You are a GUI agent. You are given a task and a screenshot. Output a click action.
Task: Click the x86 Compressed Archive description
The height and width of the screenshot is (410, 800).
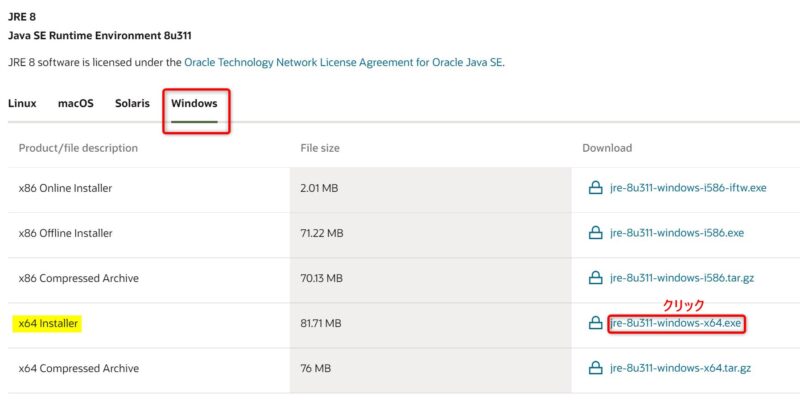point(79,278)
